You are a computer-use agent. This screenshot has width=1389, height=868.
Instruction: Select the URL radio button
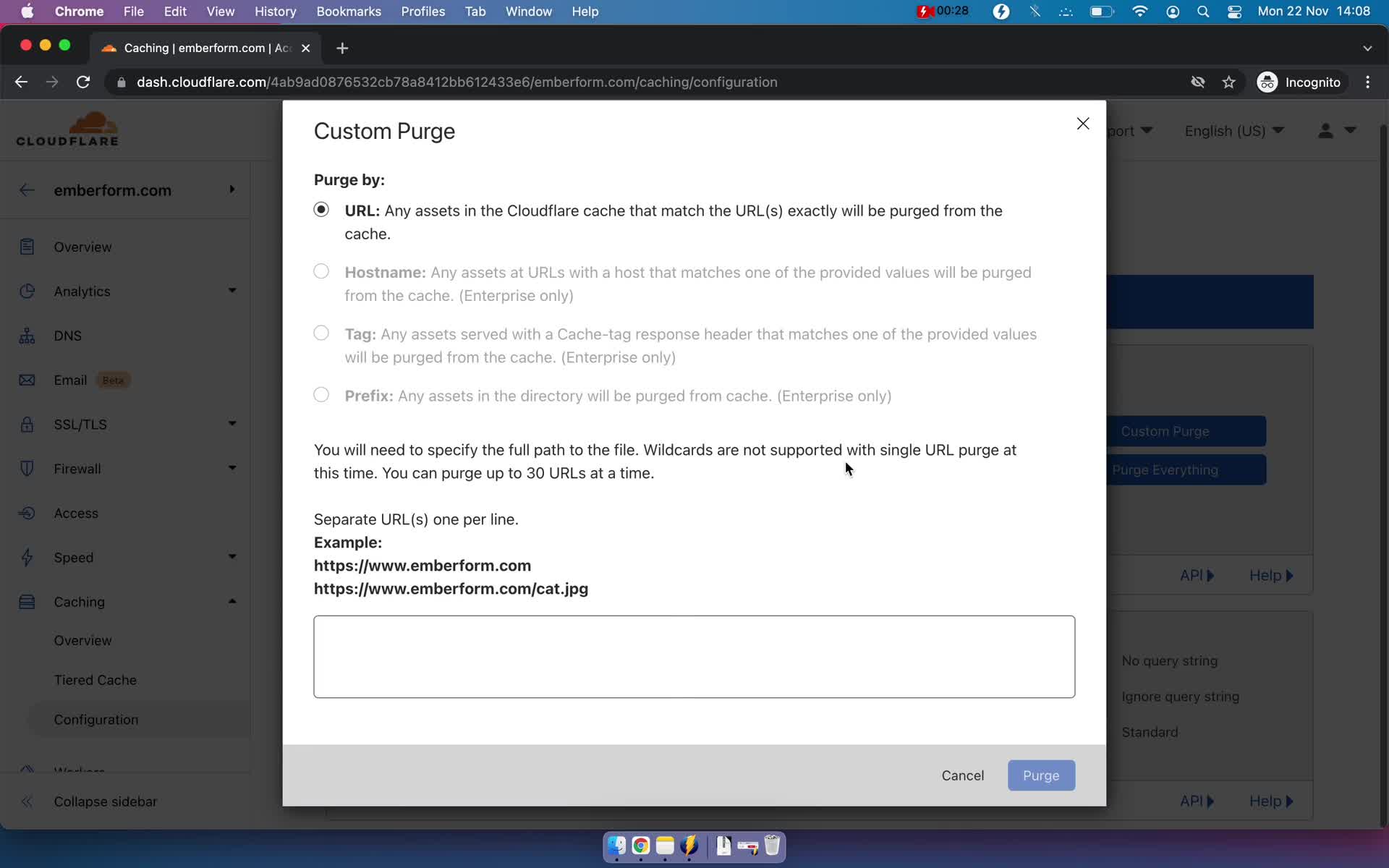click(x=320, y=209)
